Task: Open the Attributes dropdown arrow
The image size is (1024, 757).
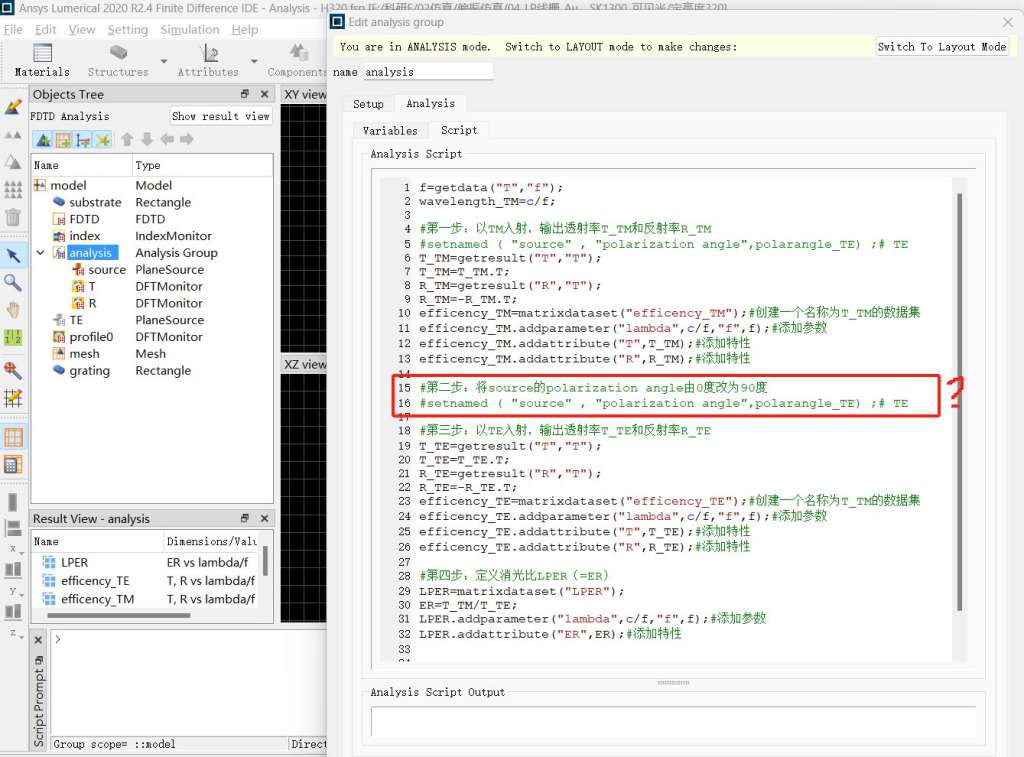Action: tap(252, 61)
